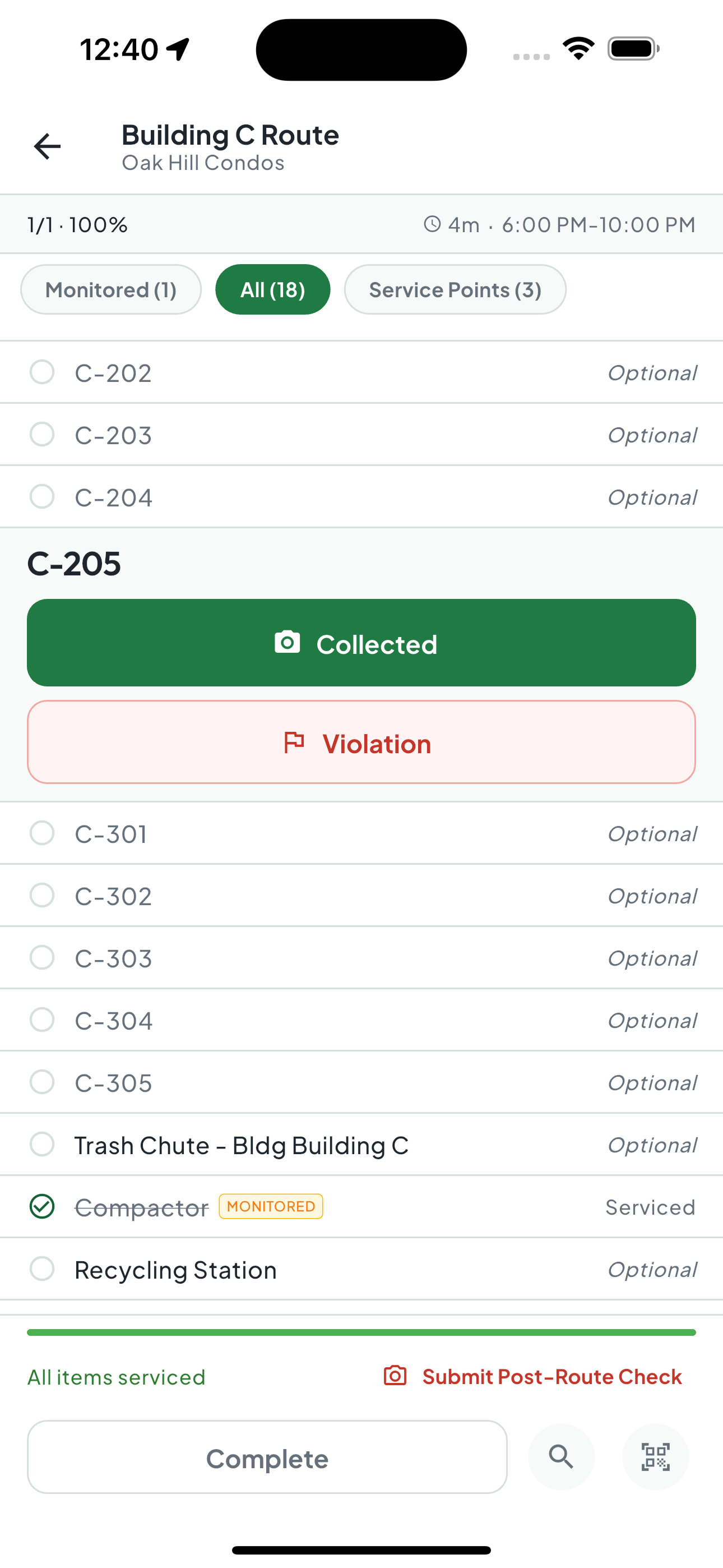Tap the Complete button
Viewport: 723px width, 1568px height.
point(267,1457)
